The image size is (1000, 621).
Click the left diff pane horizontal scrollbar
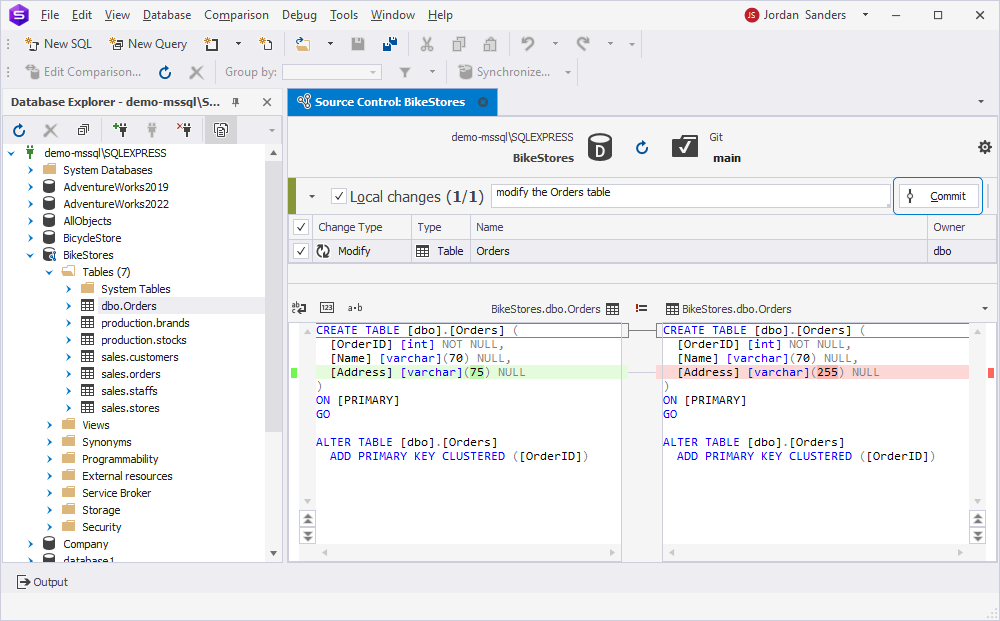[x=468, y=553]
